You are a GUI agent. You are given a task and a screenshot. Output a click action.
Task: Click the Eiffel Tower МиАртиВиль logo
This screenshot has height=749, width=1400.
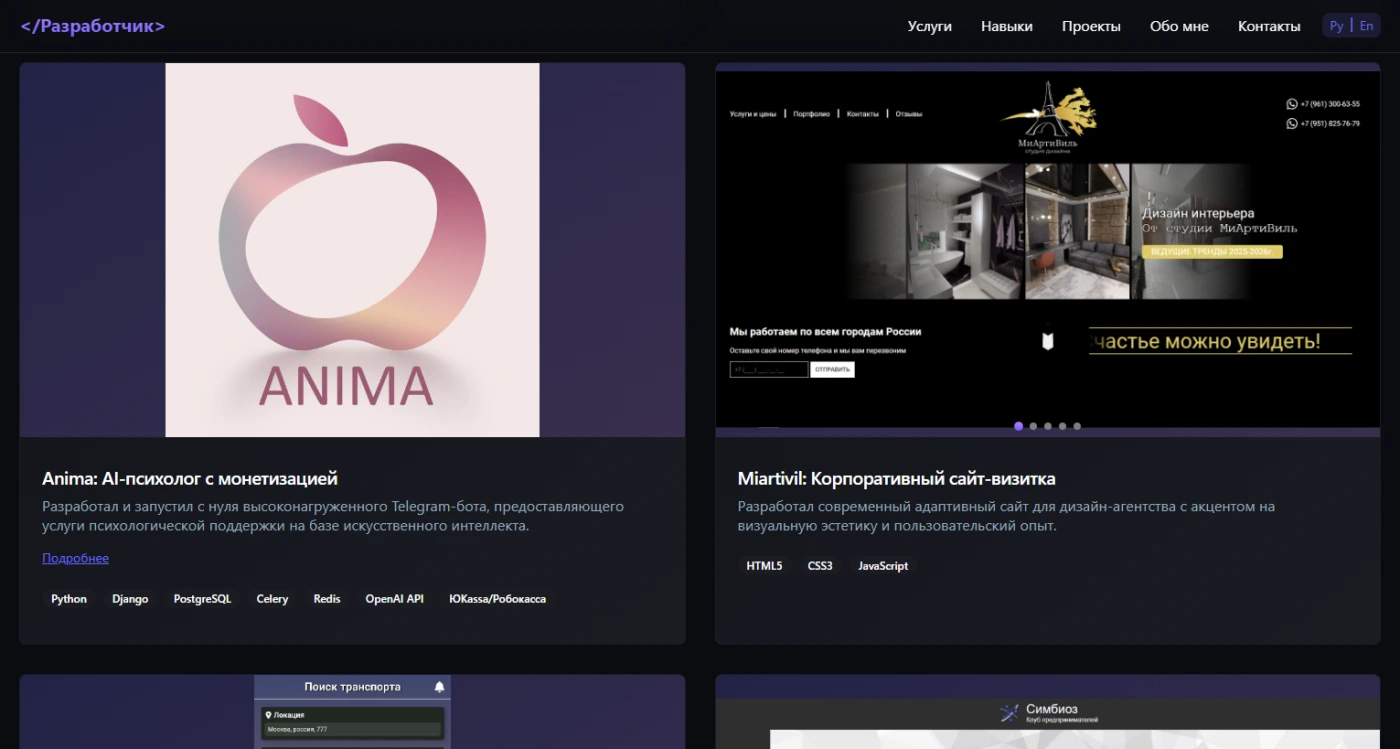coord(1048,112)
